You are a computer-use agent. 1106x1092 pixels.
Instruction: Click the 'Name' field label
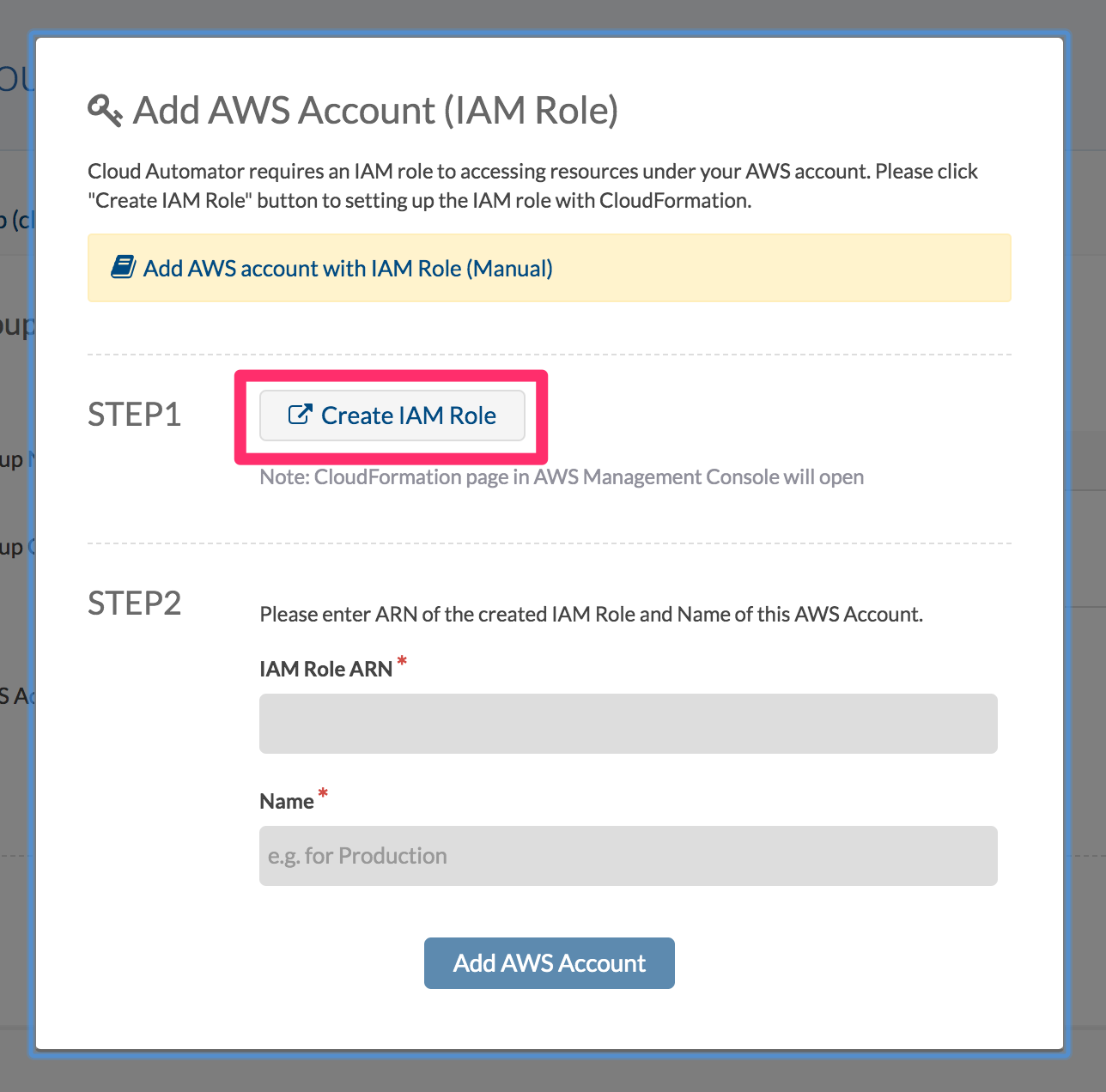[x=287, y=801]
